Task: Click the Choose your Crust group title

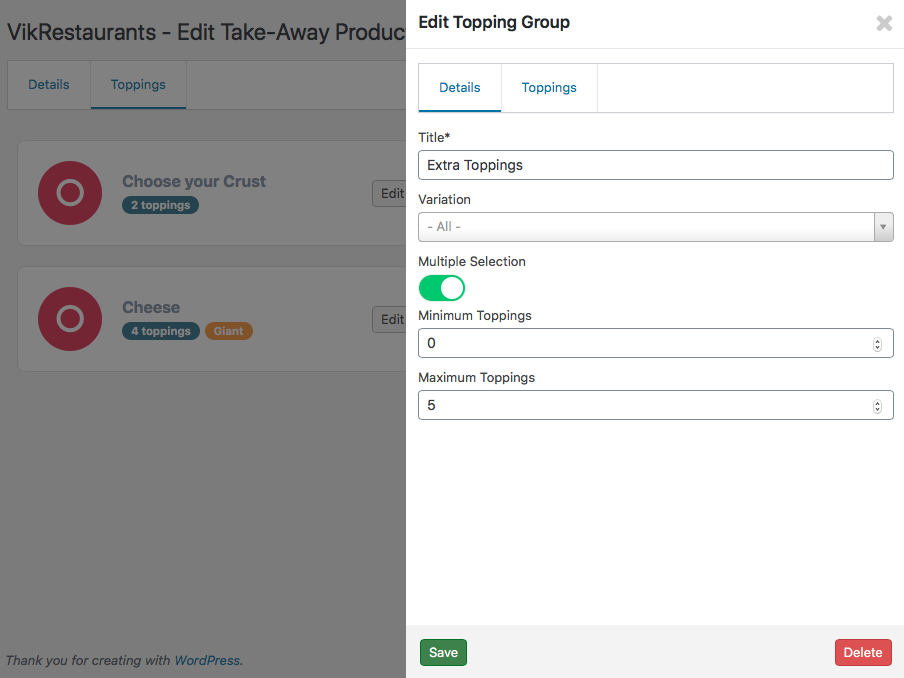Action: [x=194, y=181]
